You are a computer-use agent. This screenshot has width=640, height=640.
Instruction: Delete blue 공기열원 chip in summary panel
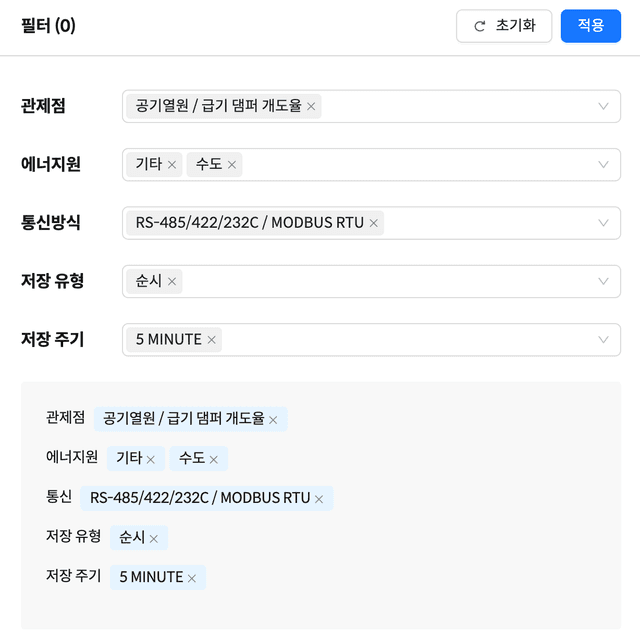coord(273,420)
